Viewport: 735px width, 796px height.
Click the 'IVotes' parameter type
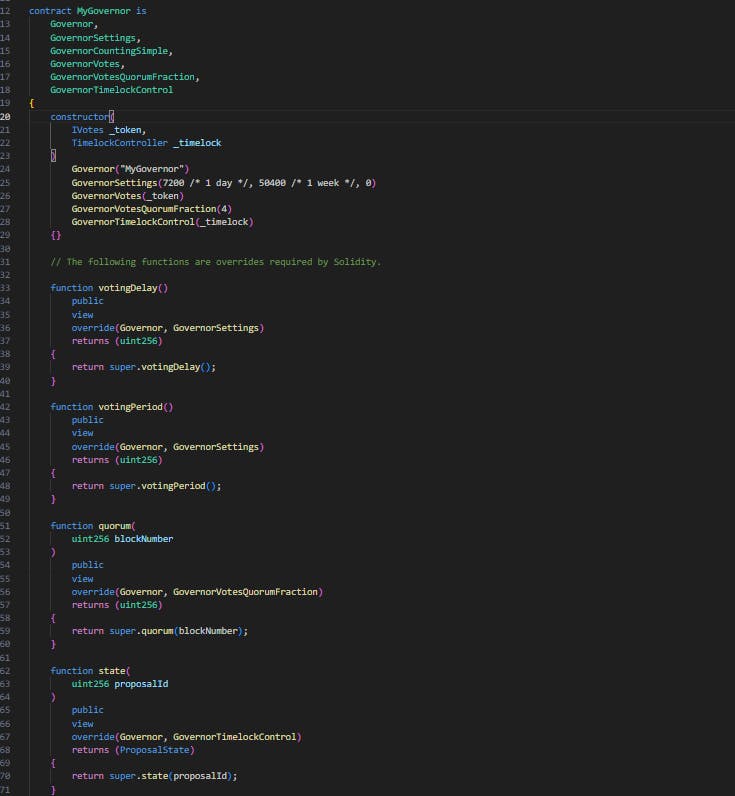click(x=87, y=130)
